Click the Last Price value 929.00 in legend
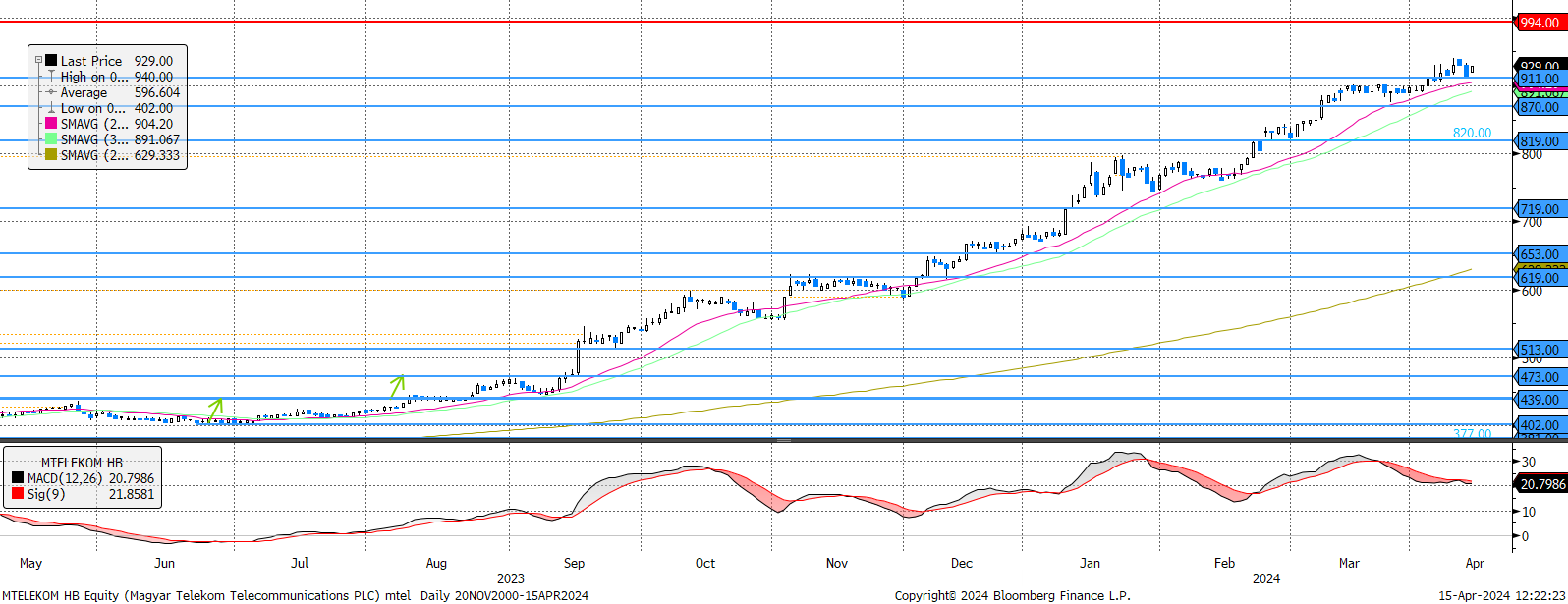1568x604 pixels. 153,61
